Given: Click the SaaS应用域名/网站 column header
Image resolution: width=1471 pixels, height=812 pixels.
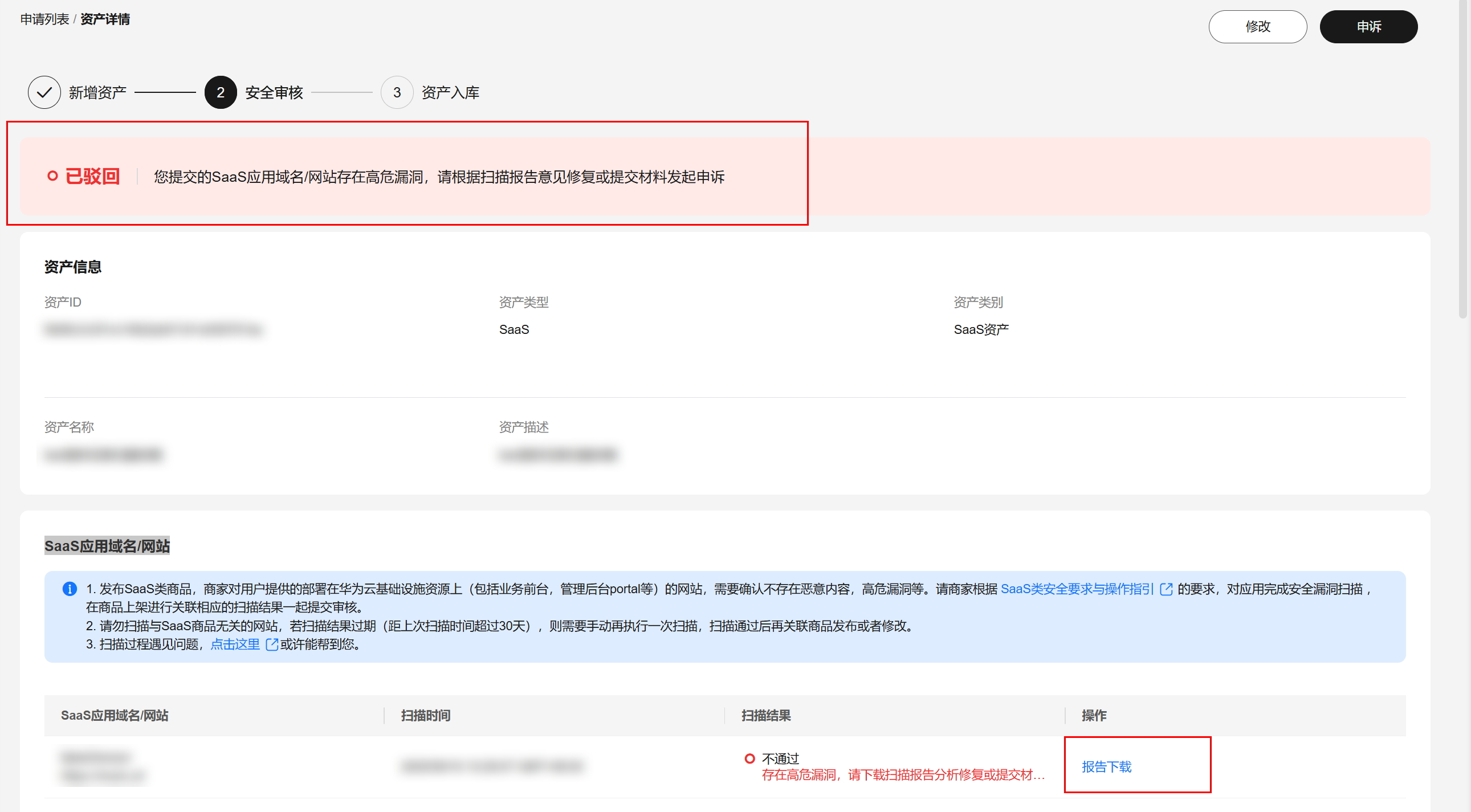Looking at the screenshot, I should tap(115, 716).
